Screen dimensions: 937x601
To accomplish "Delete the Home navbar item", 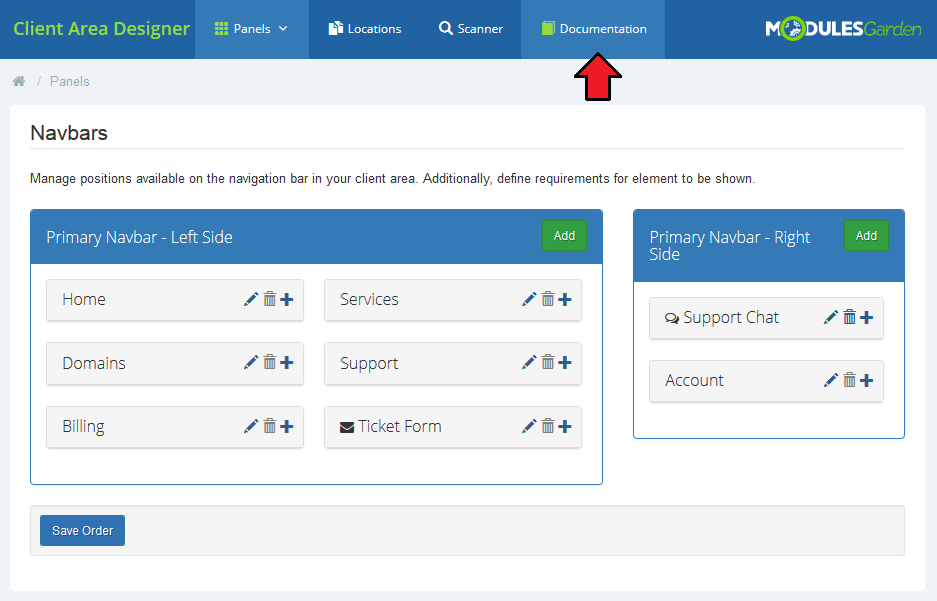I will 270,299.
